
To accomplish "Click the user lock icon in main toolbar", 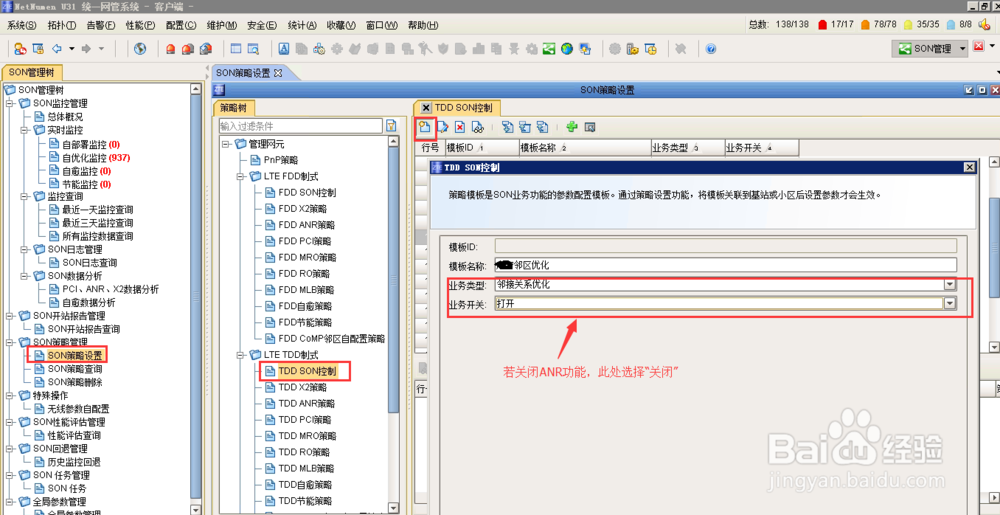I will [20, 48].
